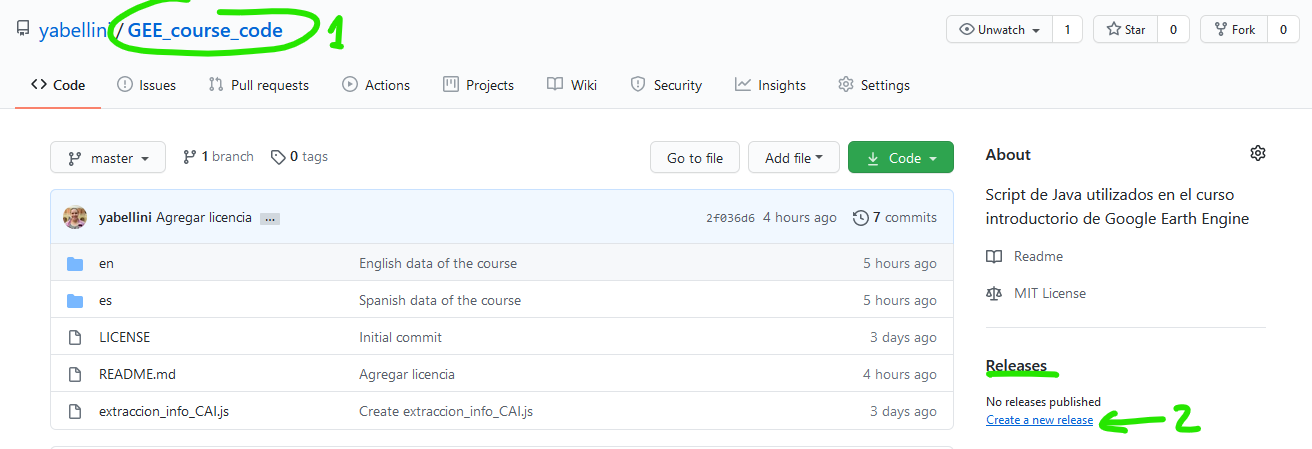Click the file icon next to README.md
1312x449 pixels.
pos(74,375)
